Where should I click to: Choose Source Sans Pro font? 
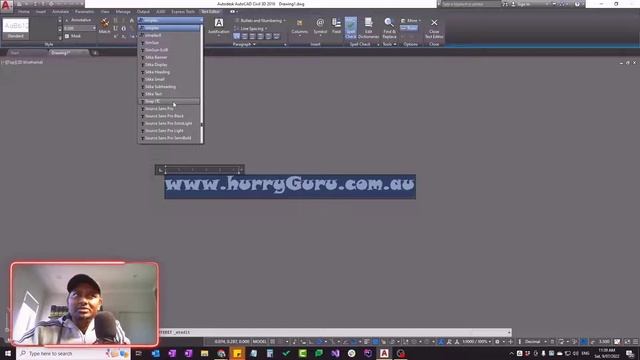pyautogui.click(x=170, y=109)
